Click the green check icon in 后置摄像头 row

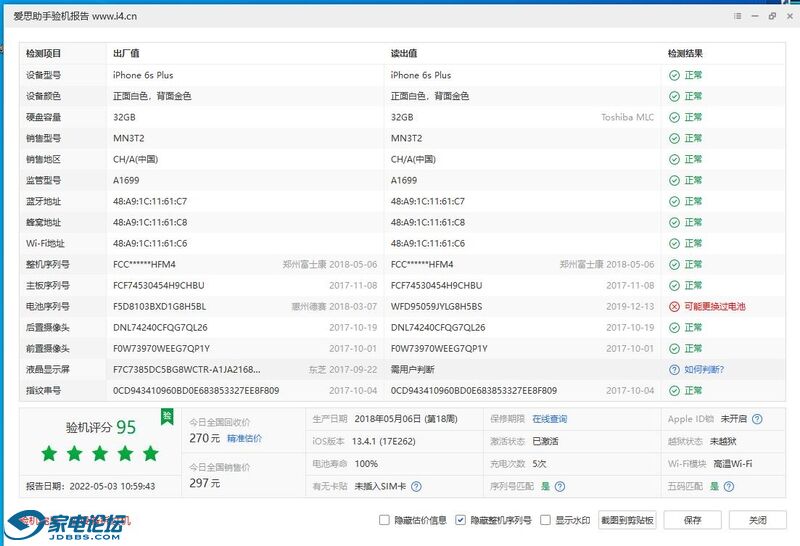(674, 327)
